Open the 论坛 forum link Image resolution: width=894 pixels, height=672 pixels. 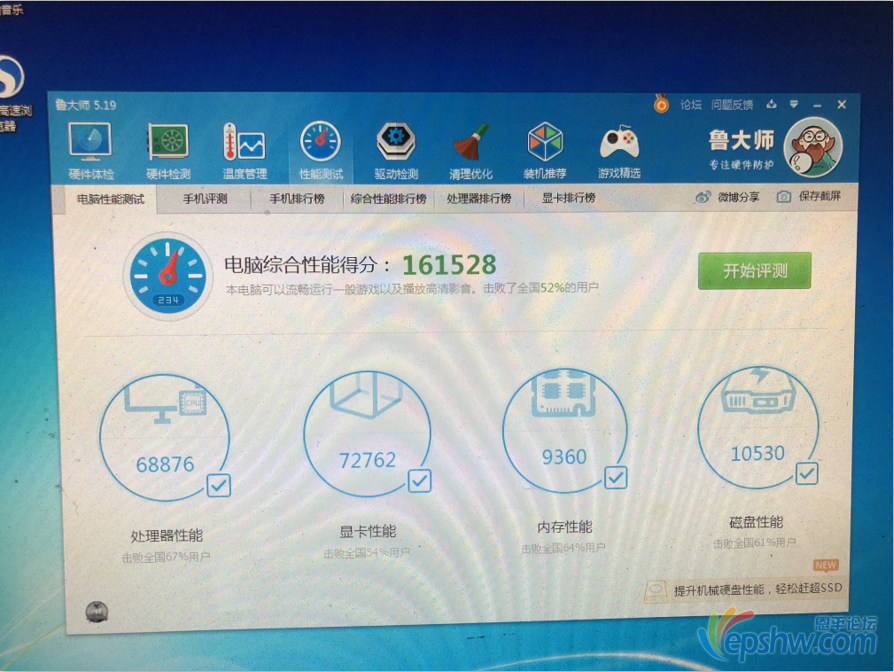pyautogui.click(x=690, y=105)
